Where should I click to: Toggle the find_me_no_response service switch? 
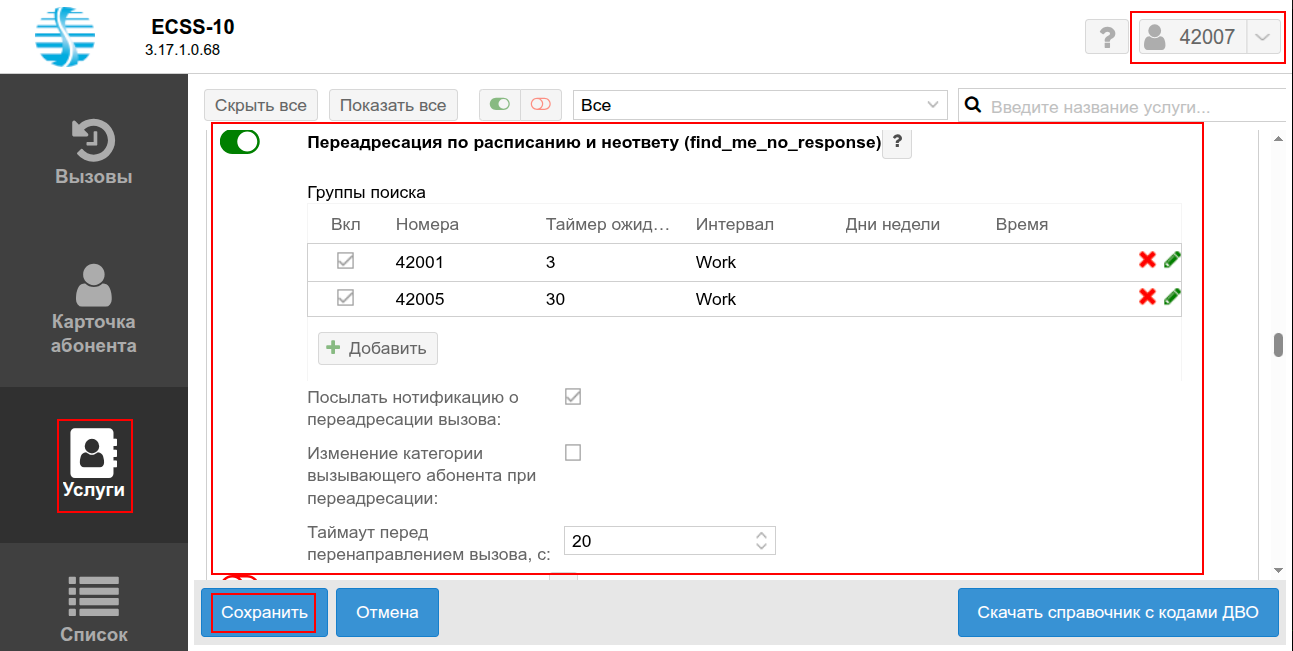pyautogui.click(x=239, y=142)
